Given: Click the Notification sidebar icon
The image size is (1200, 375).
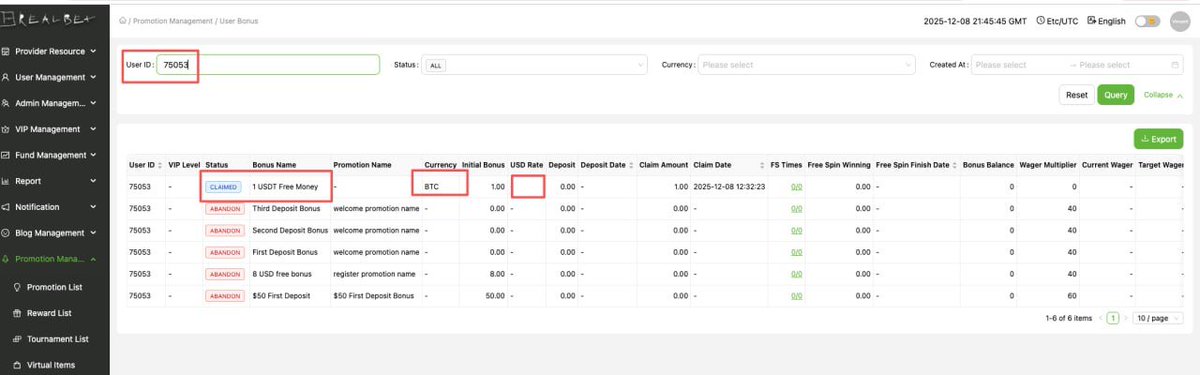Looking at the screenshot, I should (6, 207).
